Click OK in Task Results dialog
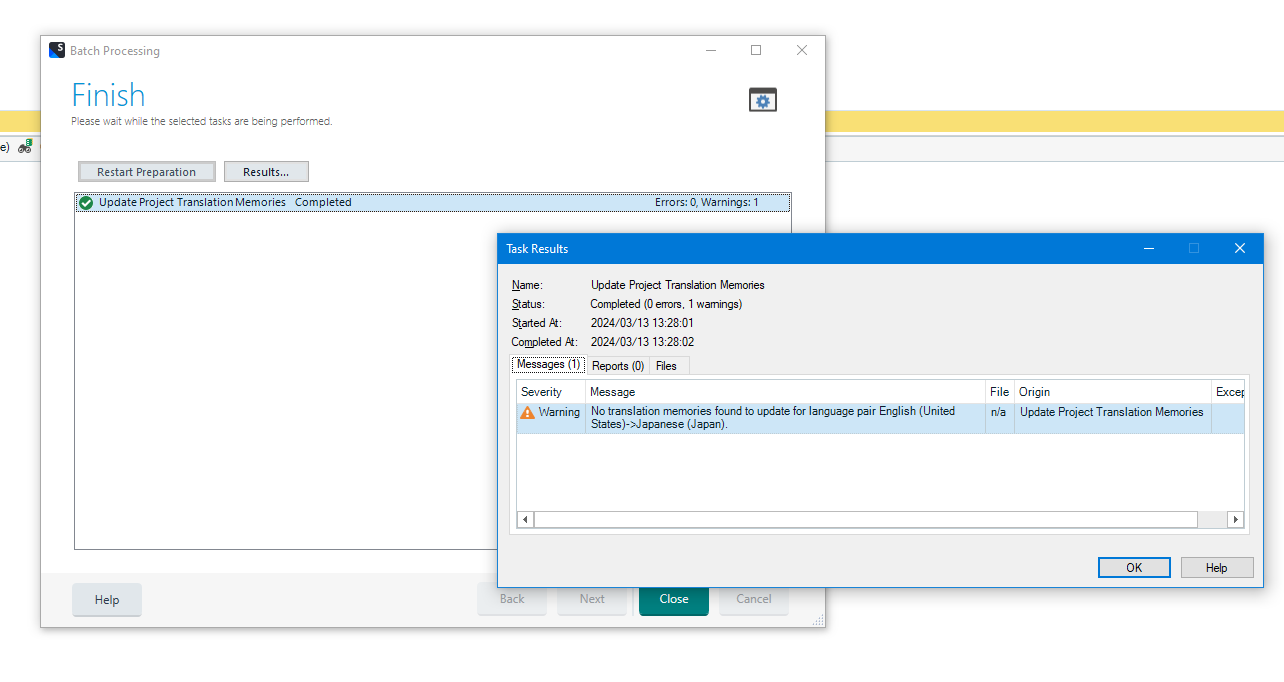Viewport: 1284px width, 682px height. point(1134,567)
